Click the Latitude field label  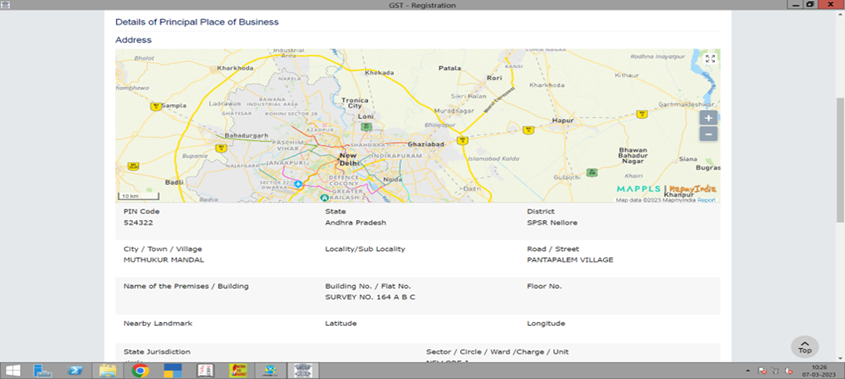tap(341, 323)
